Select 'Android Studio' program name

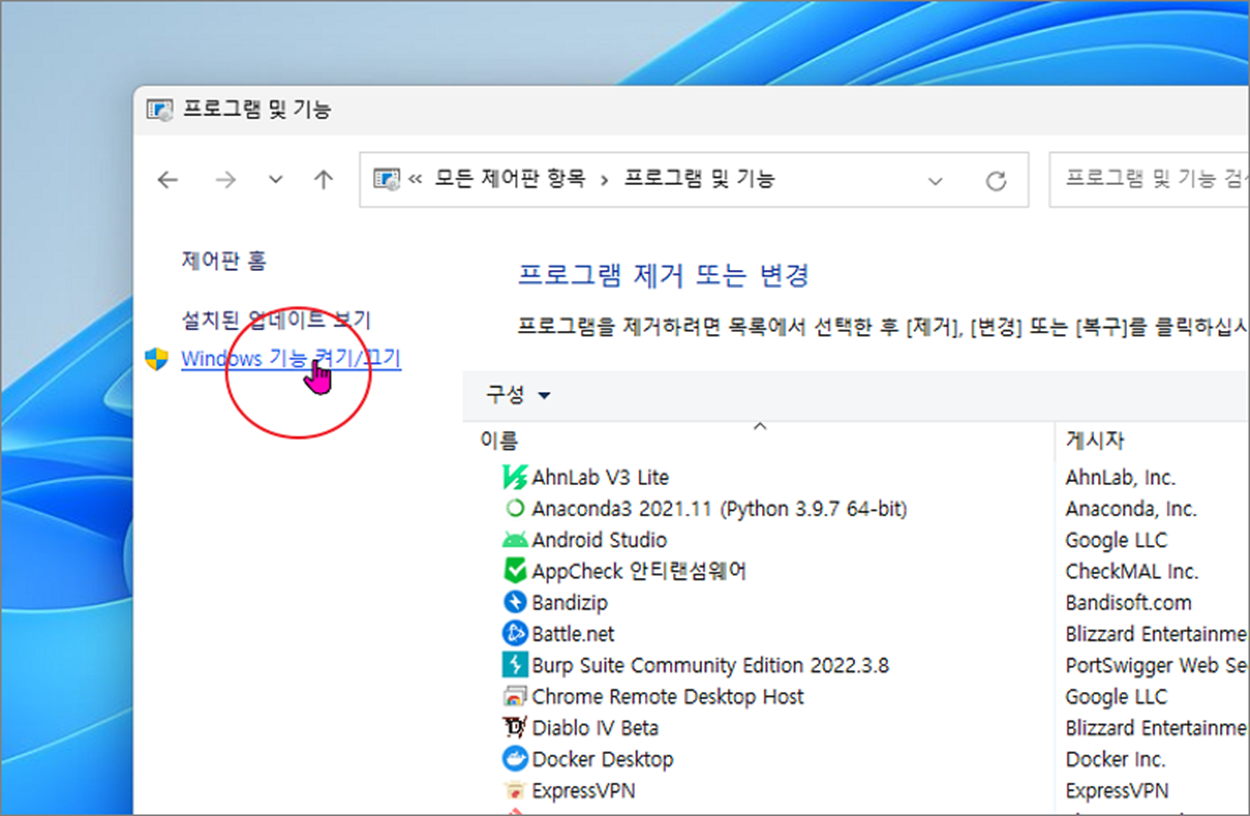click(599, 540)
